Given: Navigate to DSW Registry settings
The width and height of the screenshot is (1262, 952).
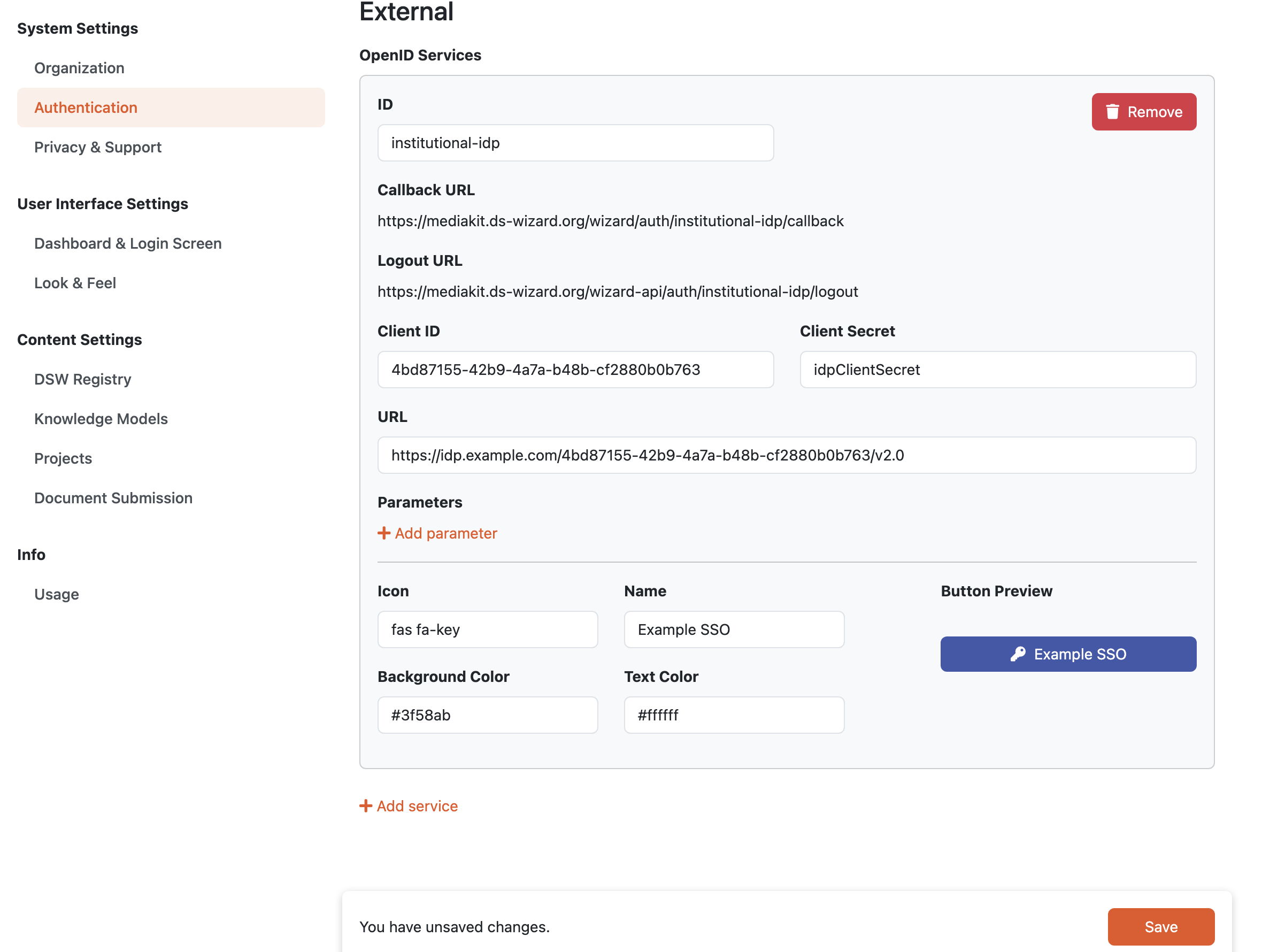Looking at the screenshot, I should pyautogui.click(x=83, y=380).
